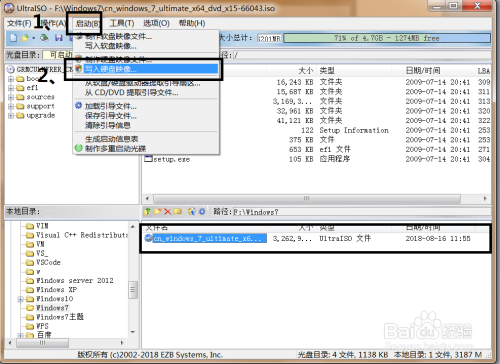Click the LBA column header
Viewport: 500px width, 364px height.
coord(483,71)
